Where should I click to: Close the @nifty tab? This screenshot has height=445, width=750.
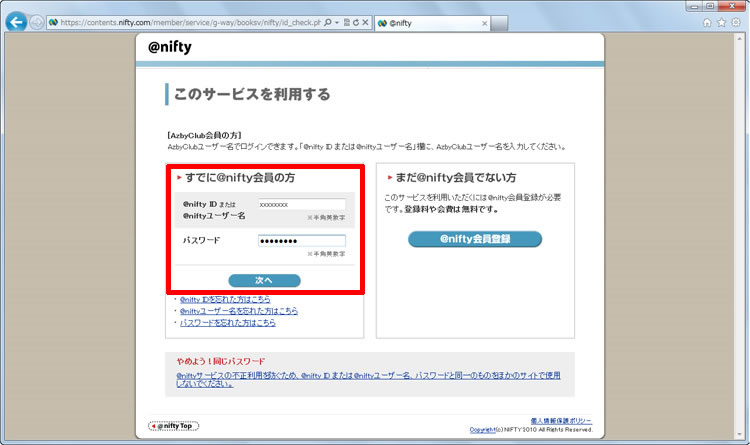(485, 23)
